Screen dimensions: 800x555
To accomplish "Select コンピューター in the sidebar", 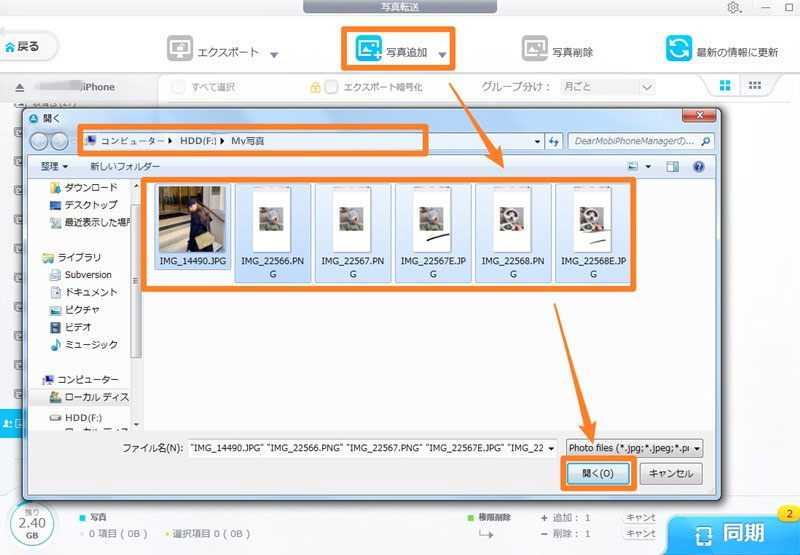I will coord(81,380).
